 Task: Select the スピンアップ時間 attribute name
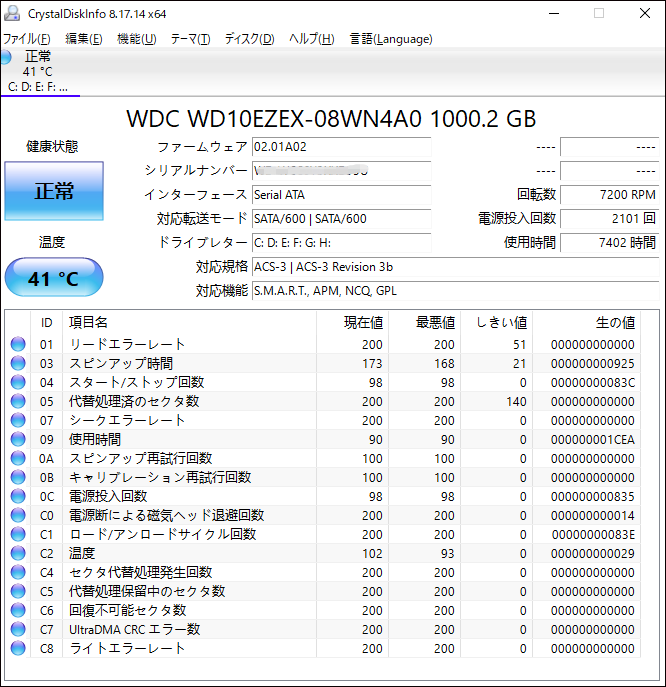(x=121, y=363)
